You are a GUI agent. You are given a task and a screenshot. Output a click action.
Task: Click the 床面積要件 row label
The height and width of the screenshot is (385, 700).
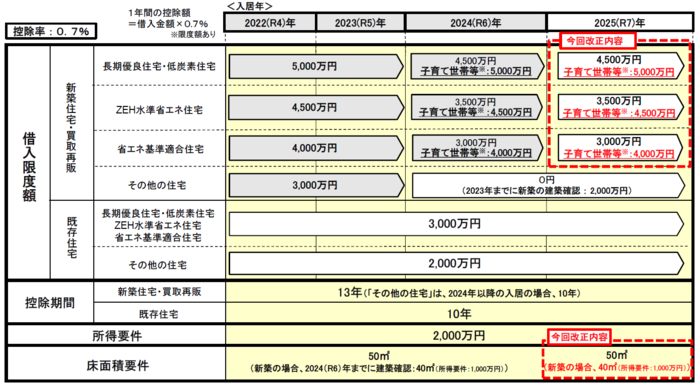coord(117,366)
